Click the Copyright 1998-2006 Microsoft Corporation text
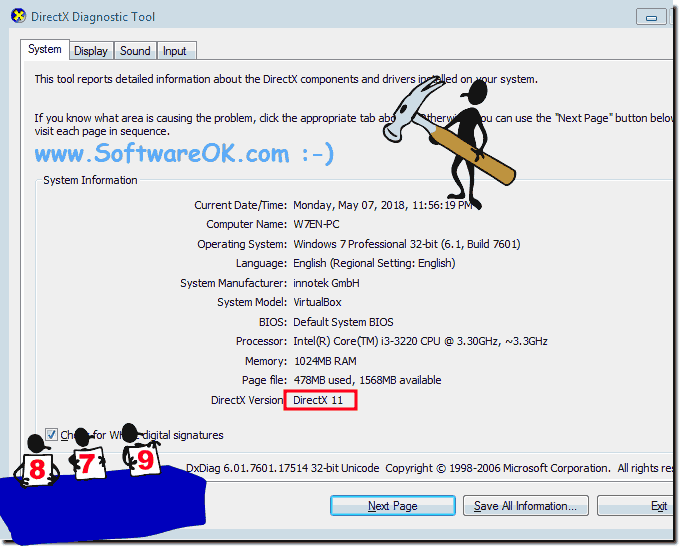 coord(497,468)
